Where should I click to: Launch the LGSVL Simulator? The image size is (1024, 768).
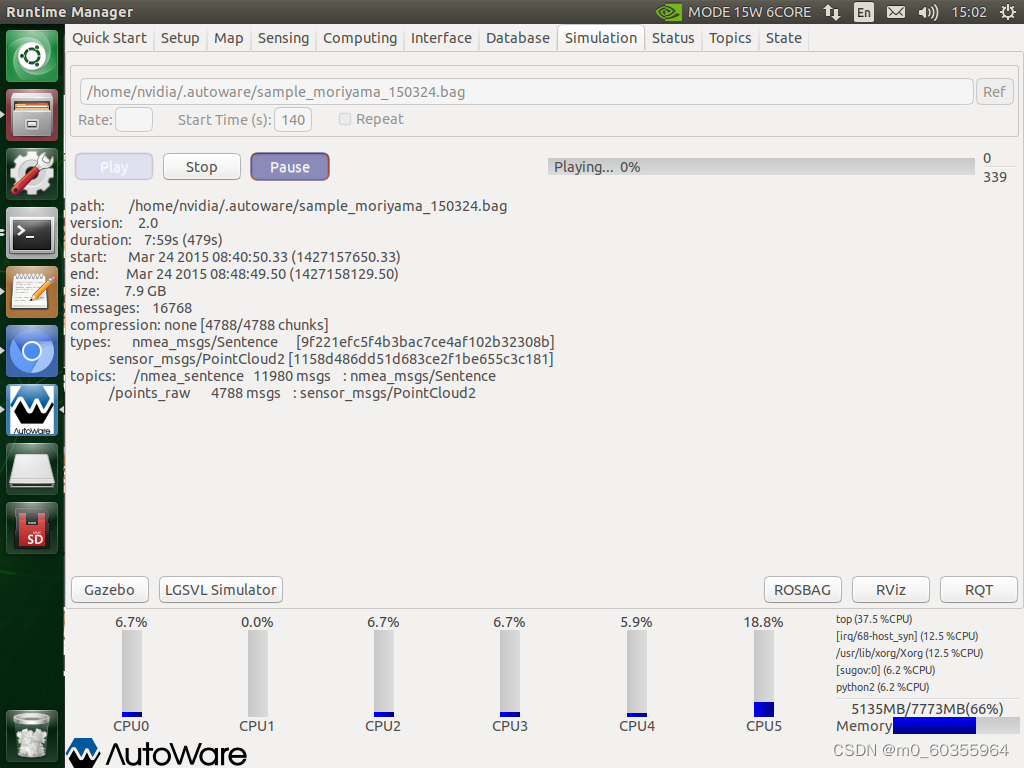[x=221, y=590]
